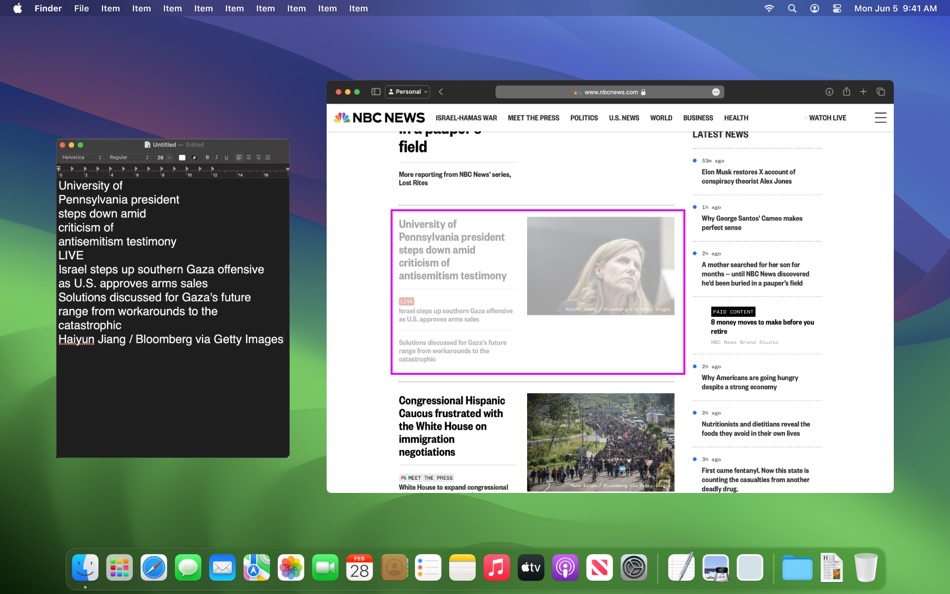Open the migrant crowd photo thumbnail

[x=600, y=442]
